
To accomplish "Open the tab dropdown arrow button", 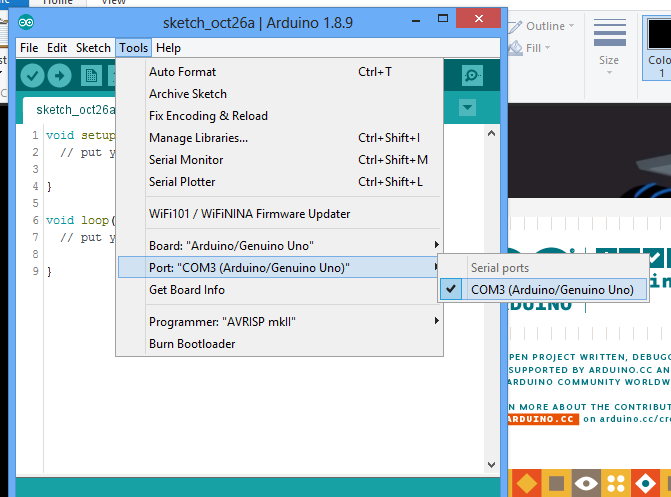I will coord(467,107).
